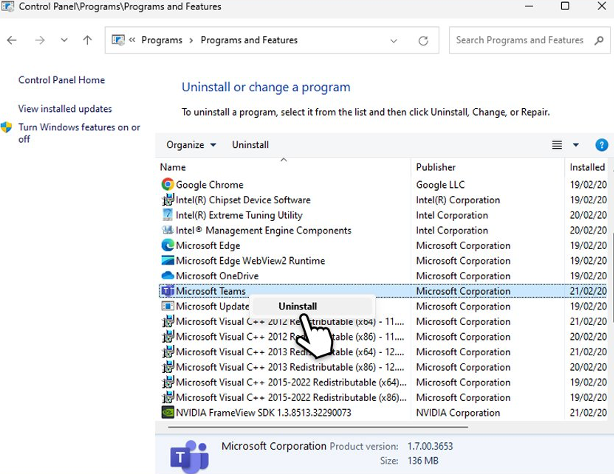Open the address bar history dropdown

click(394, 41)
